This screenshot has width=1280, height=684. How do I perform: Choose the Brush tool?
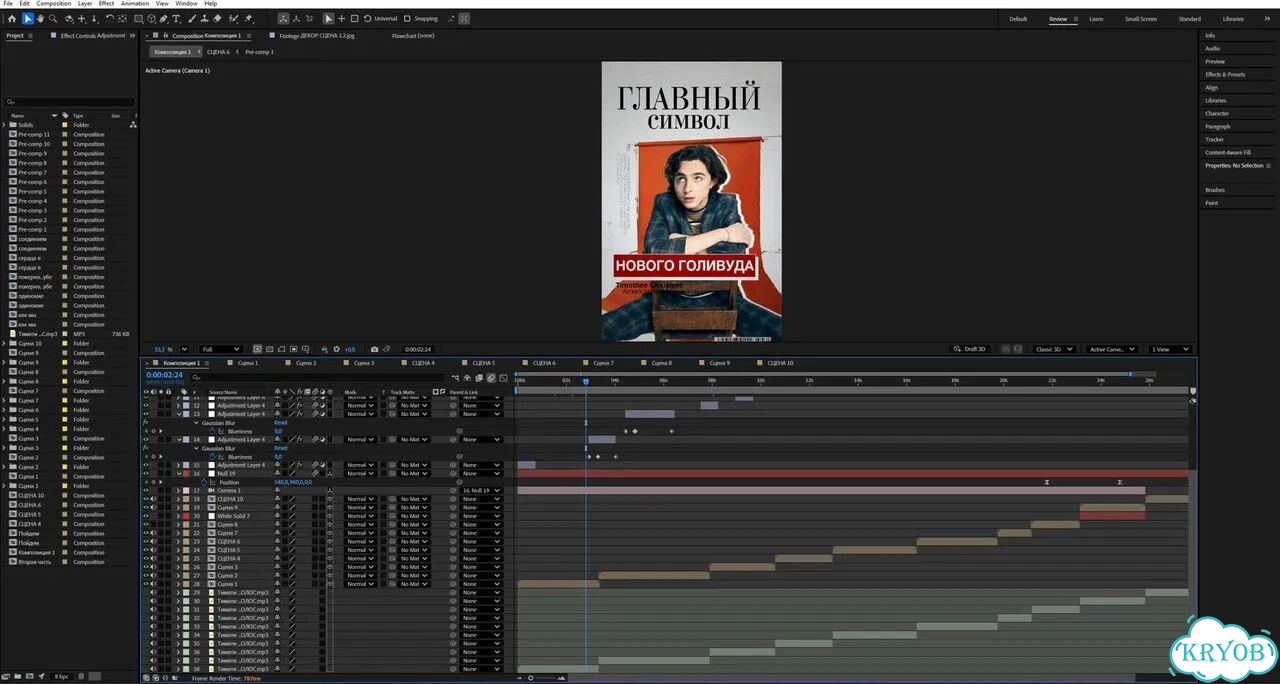193,19
